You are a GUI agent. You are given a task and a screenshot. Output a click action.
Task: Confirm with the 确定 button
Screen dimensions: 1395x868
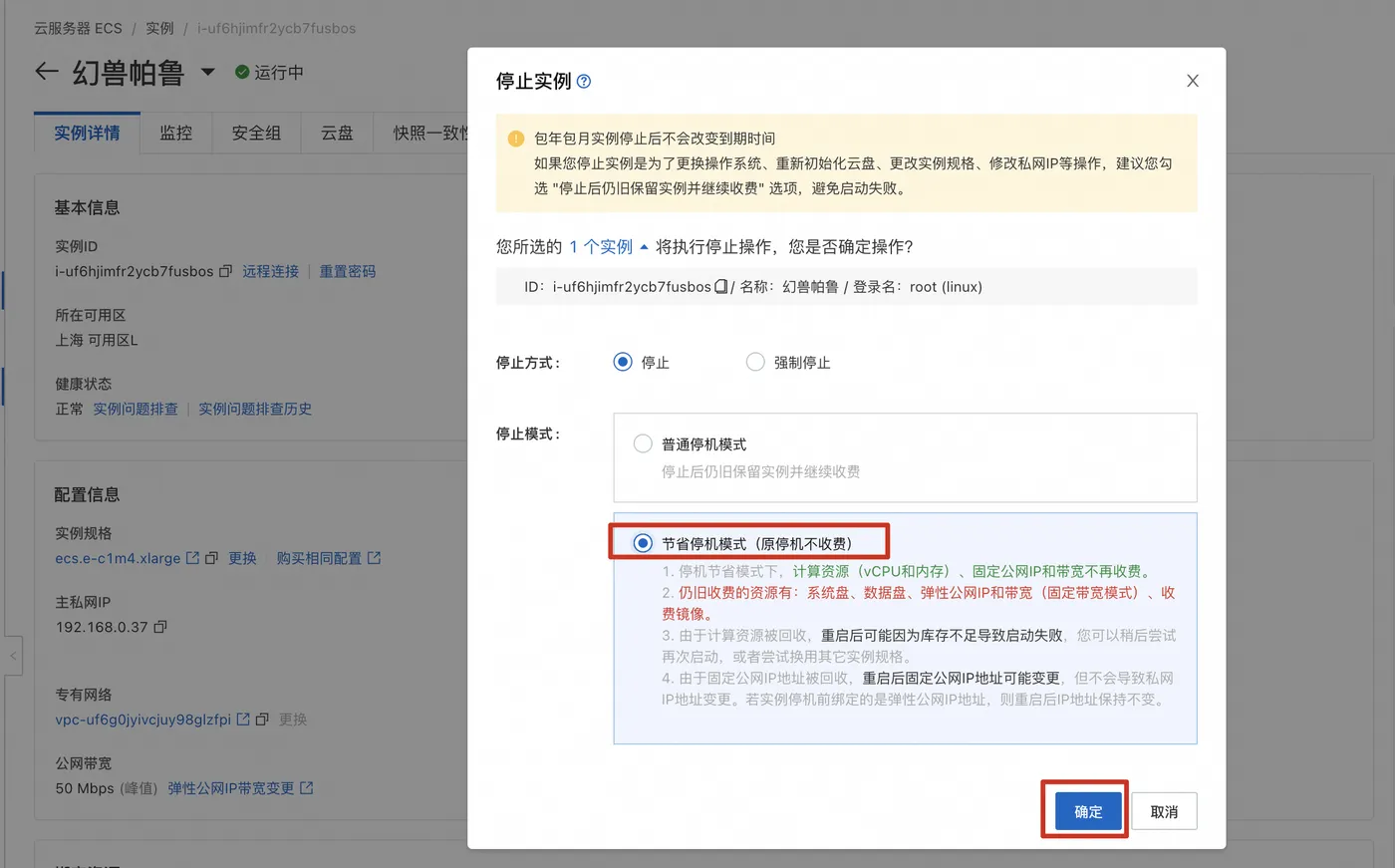(x=1088, y=811)
